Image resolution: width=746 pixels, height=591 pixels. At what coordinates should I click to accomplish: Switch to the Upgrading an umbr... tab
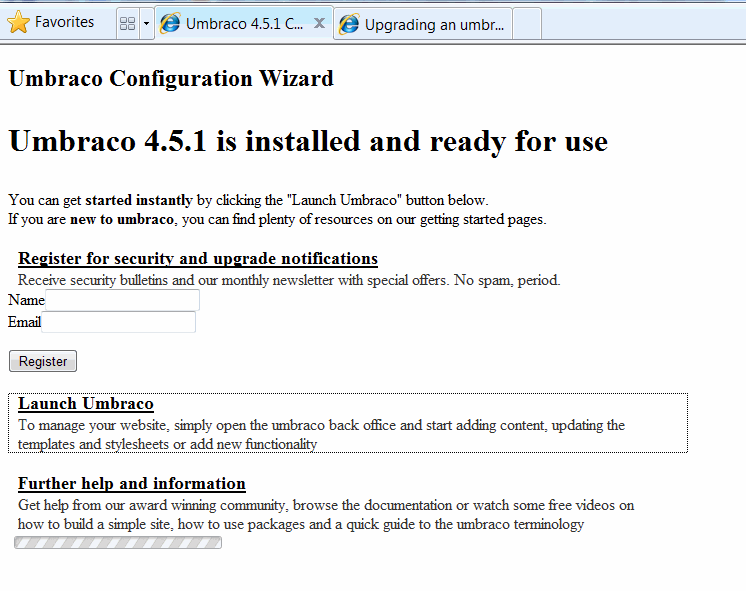(423, 25)
